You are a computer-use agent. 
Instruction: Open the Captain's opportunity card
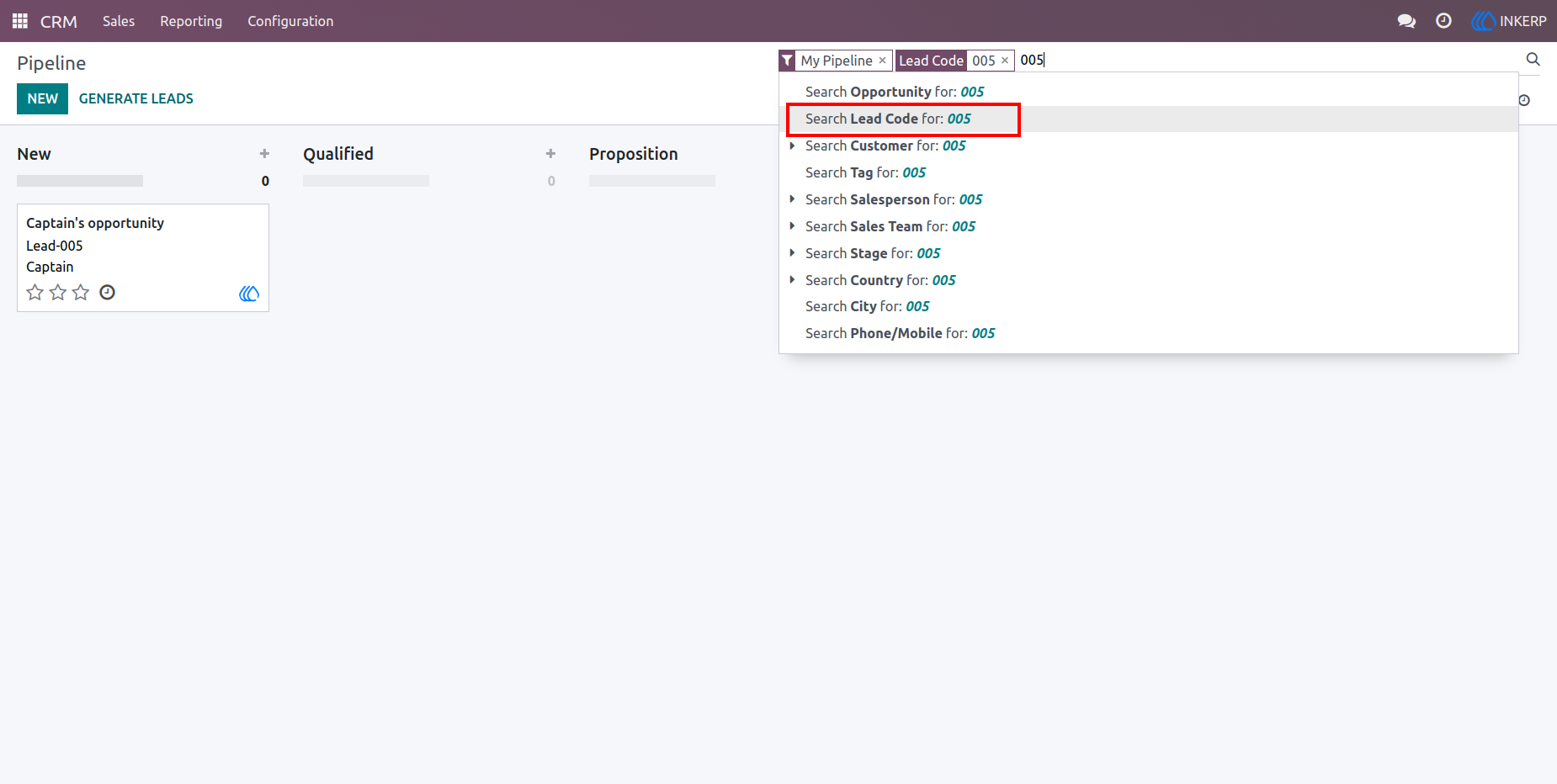pyautogui.click(x=143, y=257)
